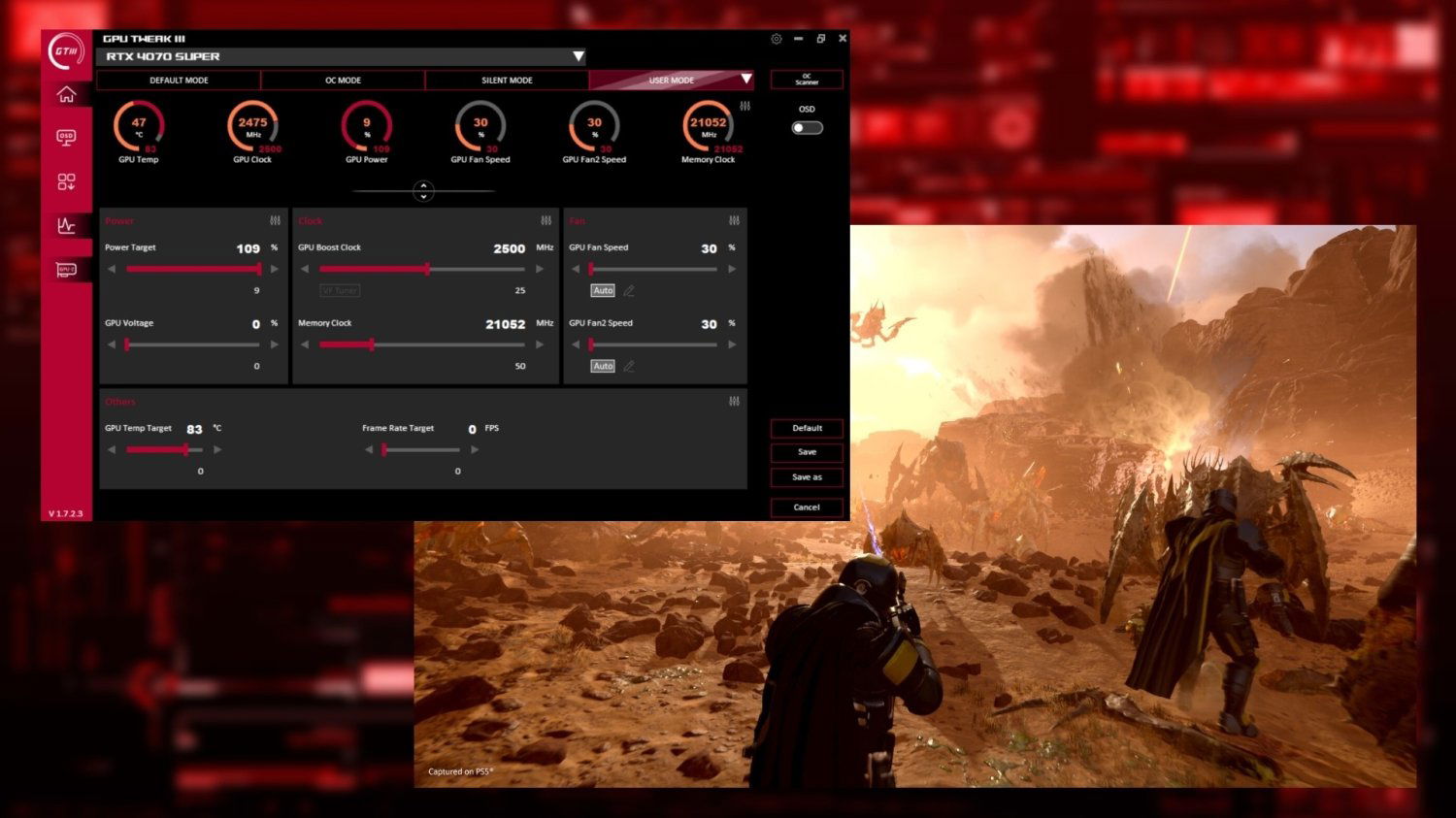Click the Frame Rate Target slider track
This screenshot has height=818, width=1456.
point(421,449)
